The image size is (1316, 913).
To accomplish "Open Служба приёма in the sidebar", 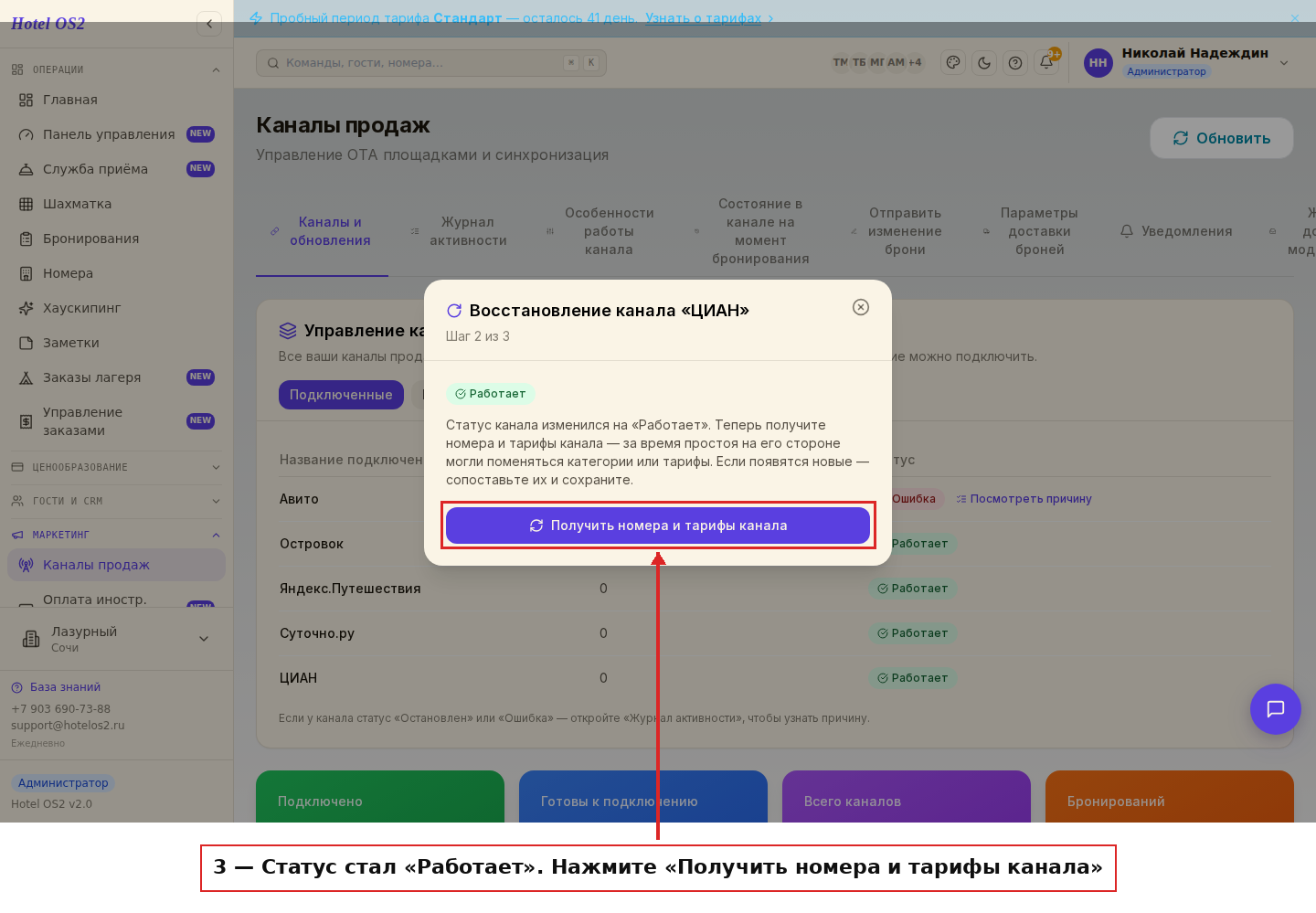I will click(x=116, y=169).
